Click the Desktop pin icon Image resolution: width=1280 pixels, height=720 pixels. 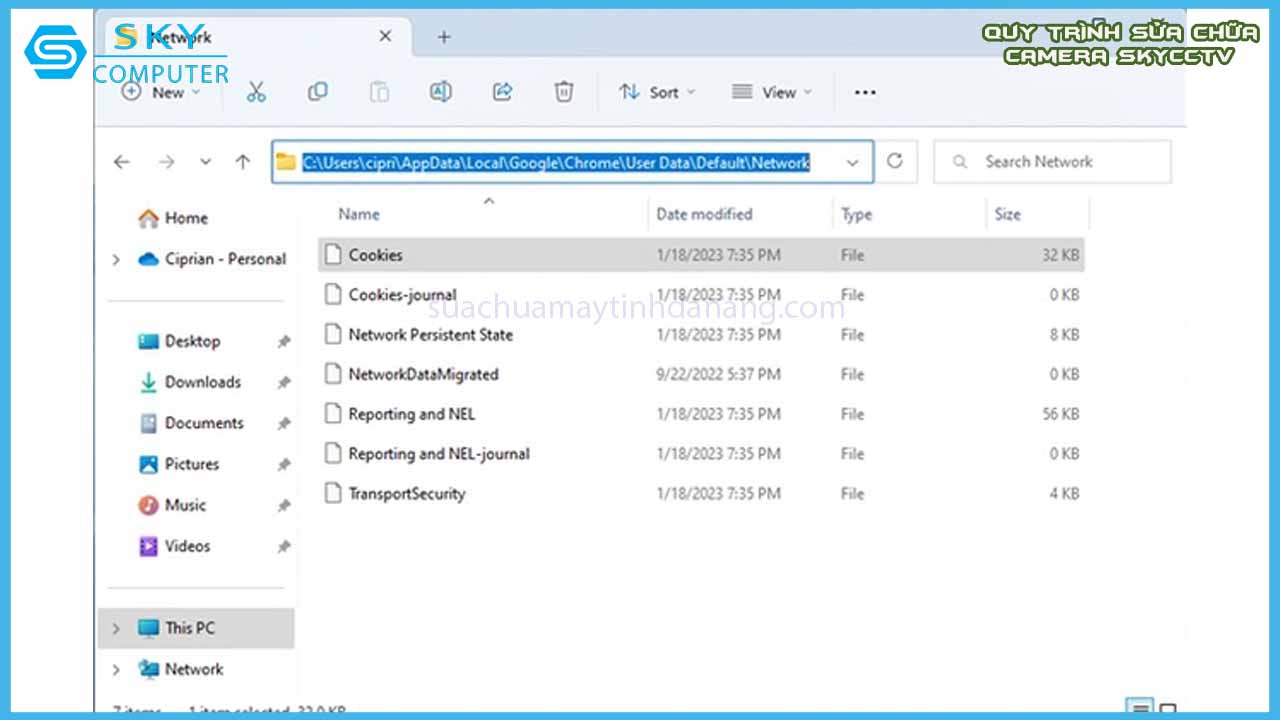tap(283, 342)
